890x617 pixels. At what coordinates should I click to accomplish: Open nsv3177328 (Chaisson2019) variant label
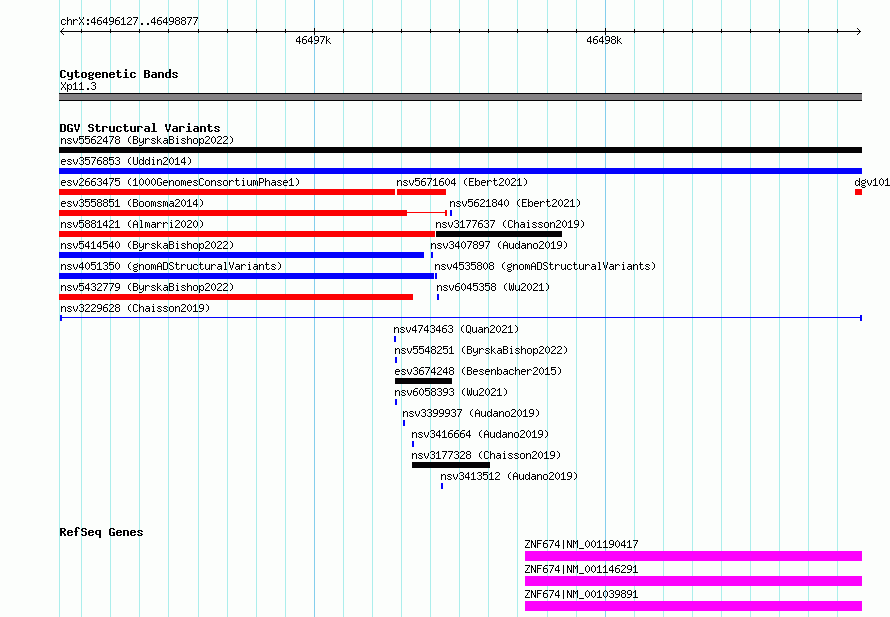[x=486, y=455]
